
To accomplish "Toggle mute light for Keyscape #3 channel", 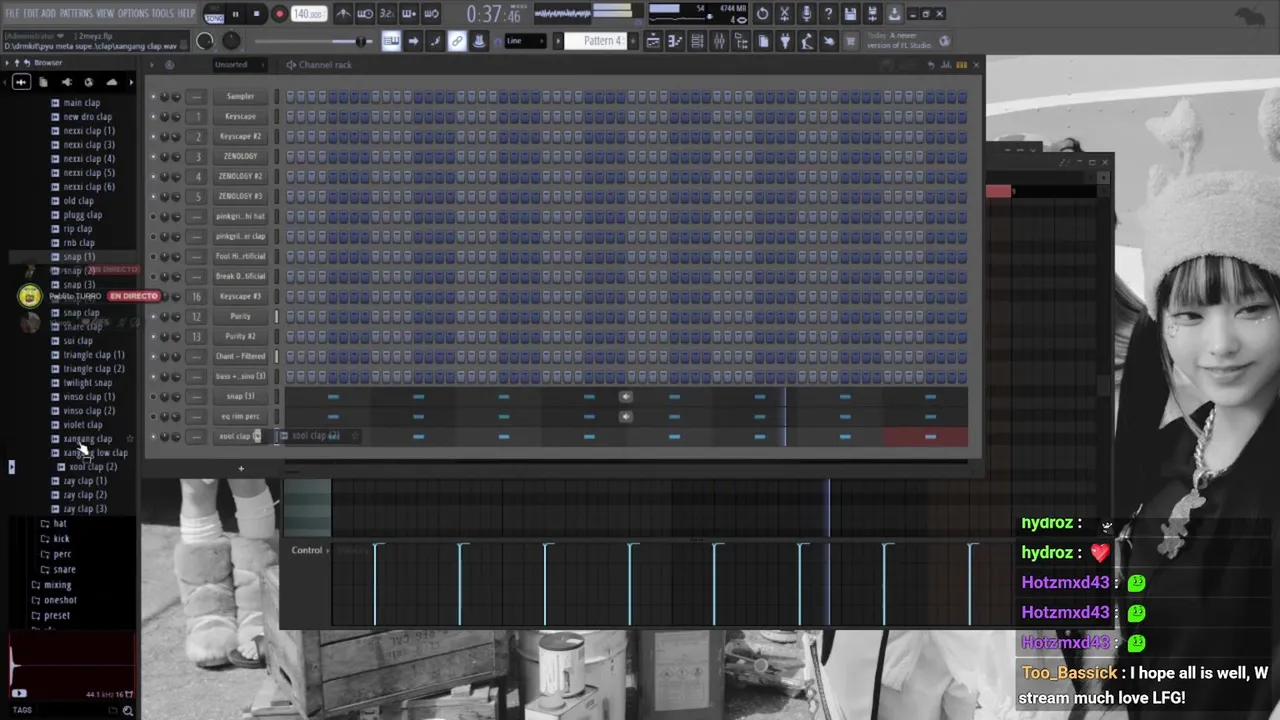I will pyautogui.click(x=153, y=297).
